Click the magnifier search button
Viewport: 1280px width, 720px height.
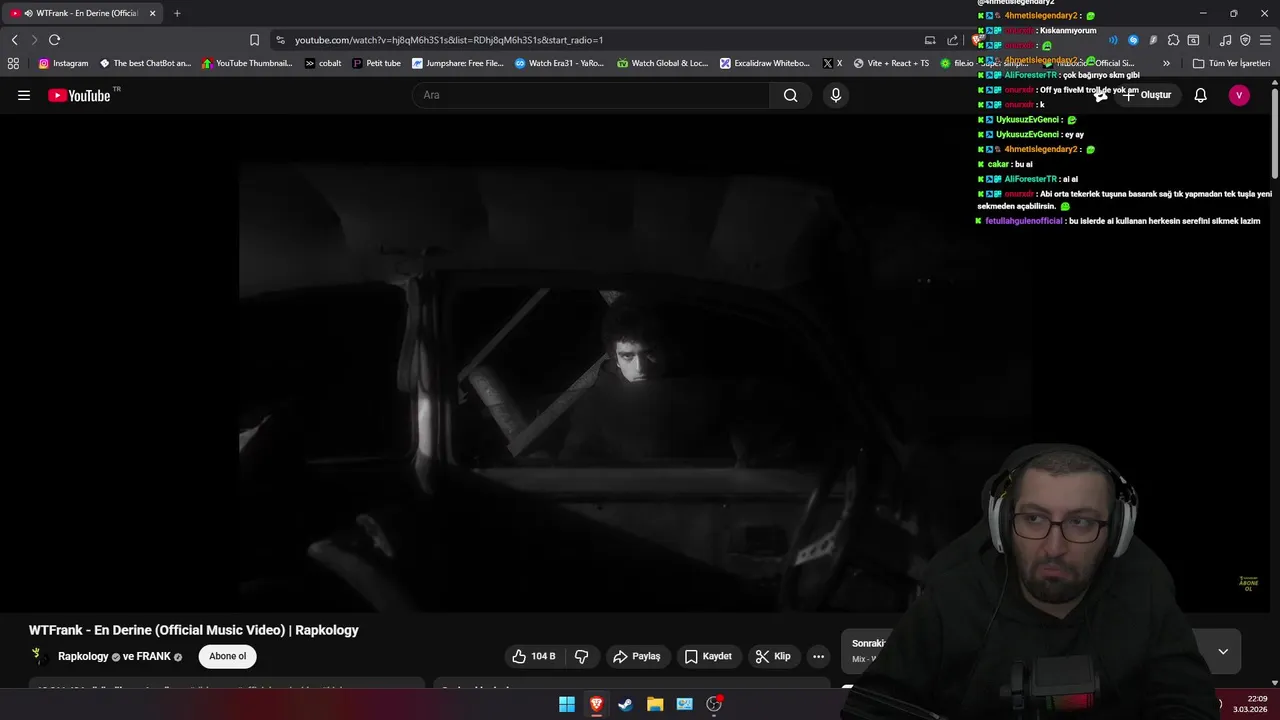pos(791,95)
